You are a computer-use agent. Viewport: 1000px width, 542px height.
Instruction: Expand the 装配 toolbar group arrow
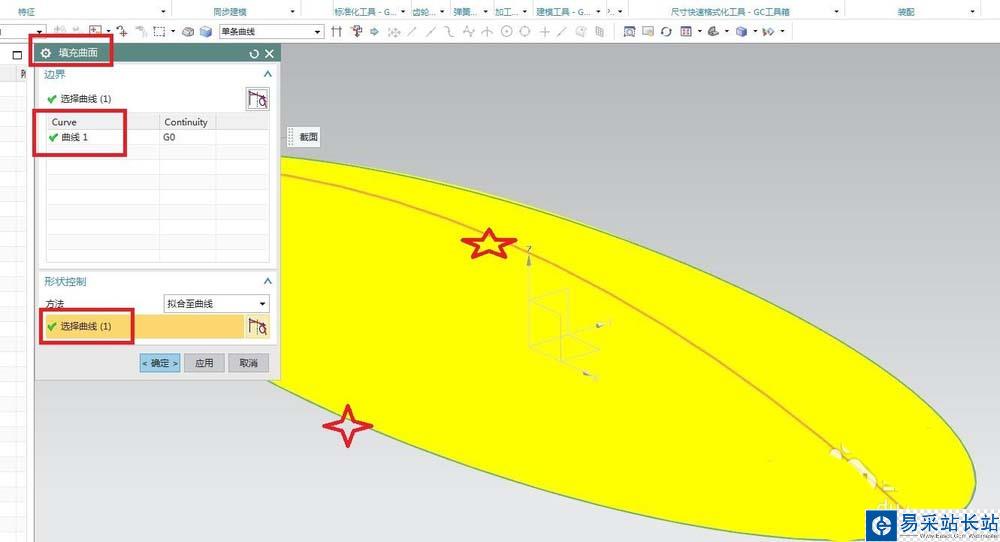972,11
